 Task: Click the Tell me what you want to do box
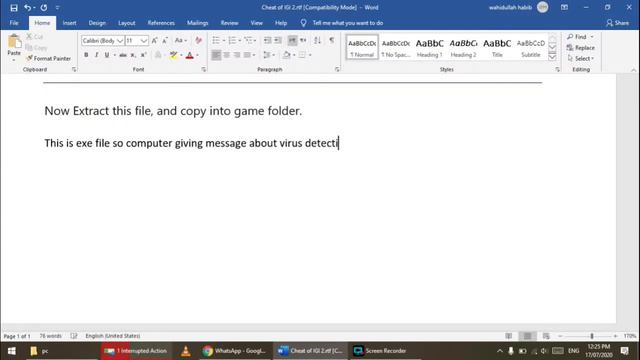coord(348,23)
